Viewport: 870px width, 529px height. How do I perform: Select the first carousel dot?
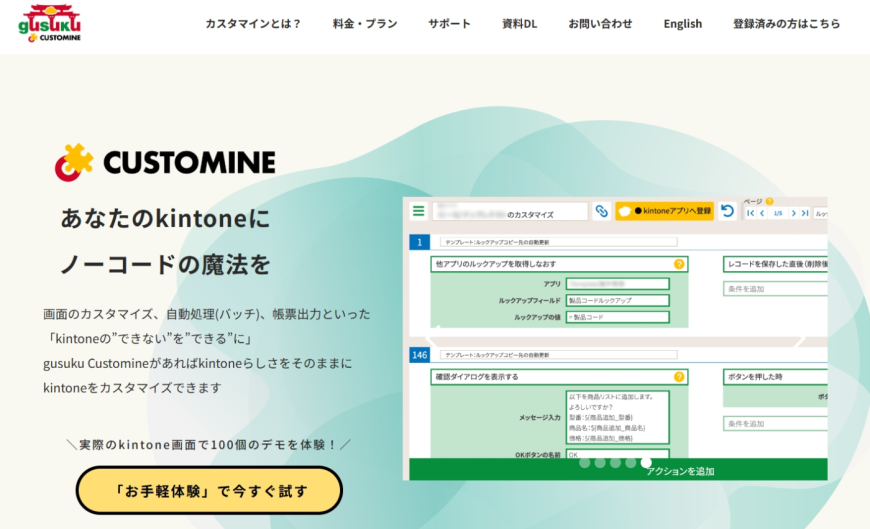point(584,463)
